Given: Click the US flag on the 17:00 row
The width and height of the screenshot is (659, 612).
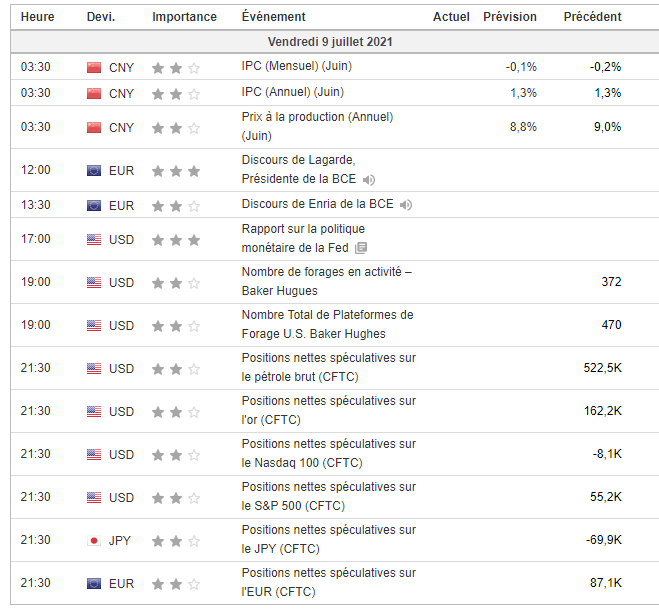Looking at the screenshot, I should [94, 240].
